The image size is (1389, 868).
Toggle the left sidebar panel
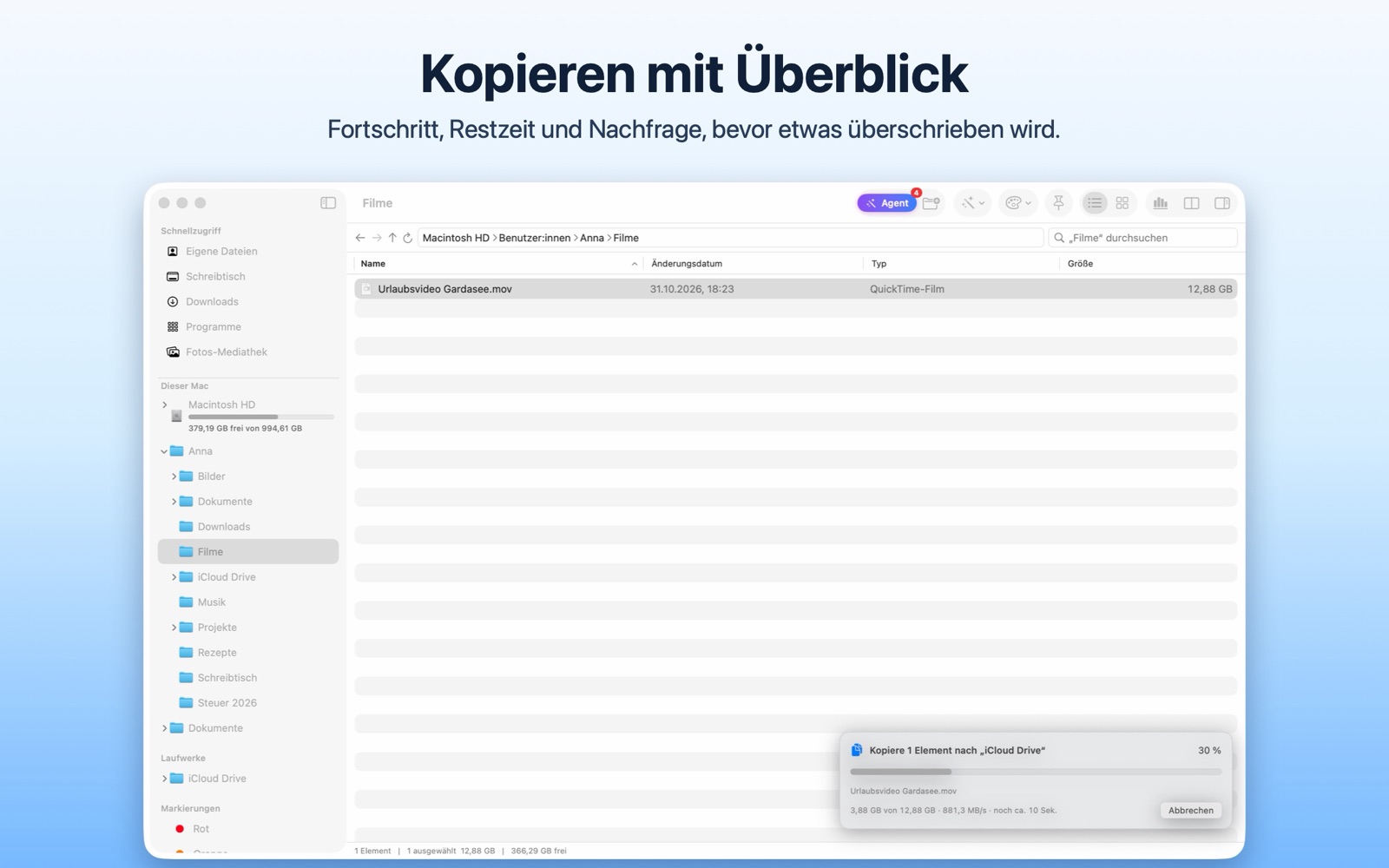[328, 203]
